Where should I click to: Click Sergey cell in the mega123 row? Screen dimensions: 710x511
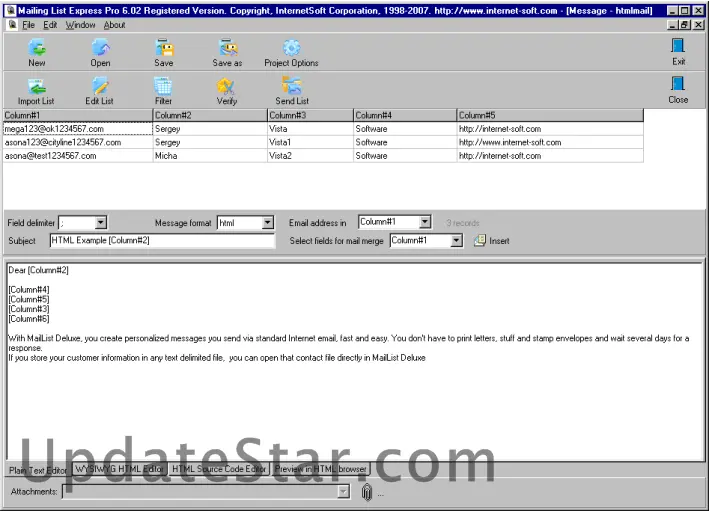(x=210, y=129)
